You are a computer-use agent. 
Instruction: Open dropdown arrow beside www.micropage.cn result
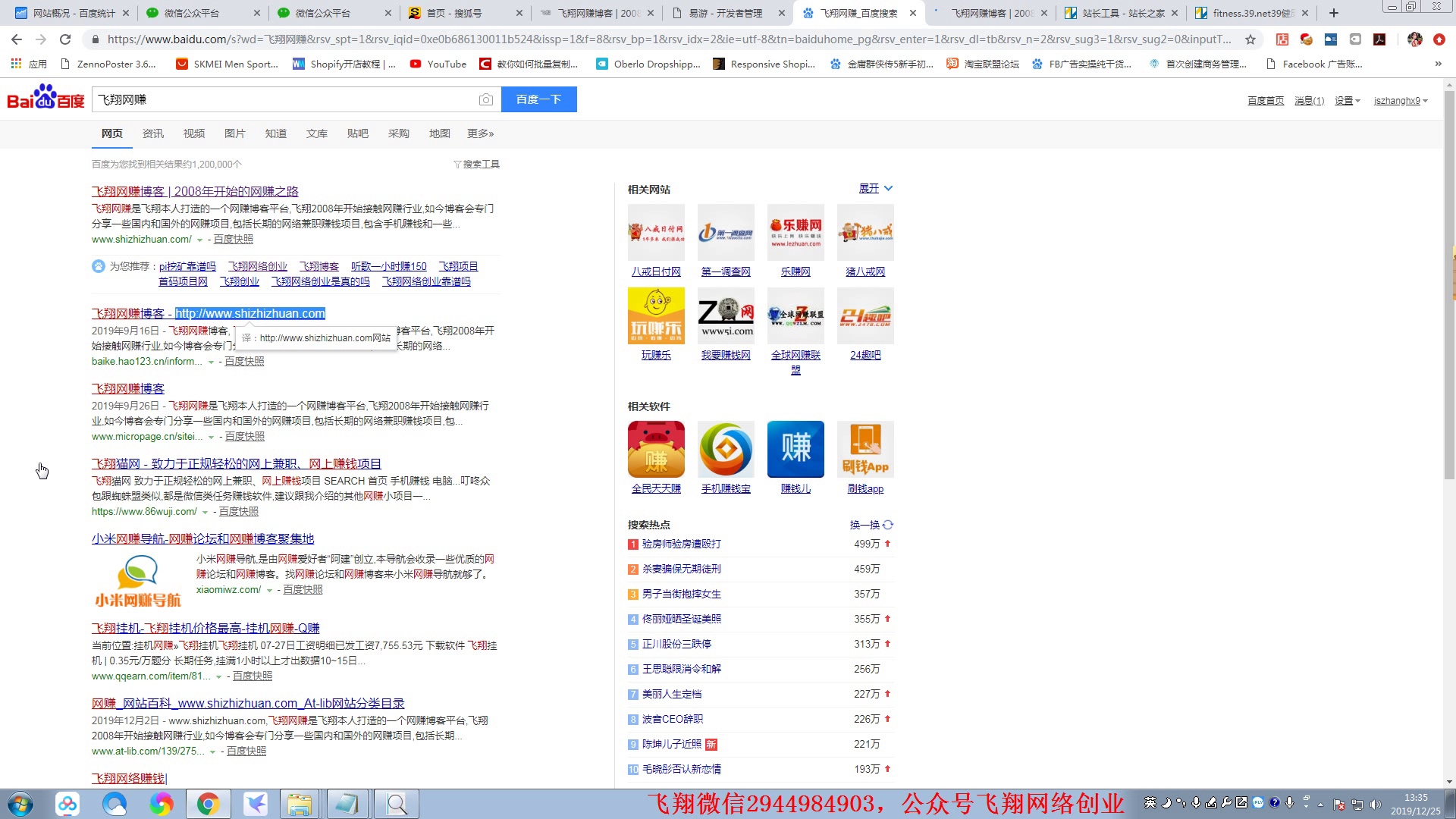(x=211, y=438)
